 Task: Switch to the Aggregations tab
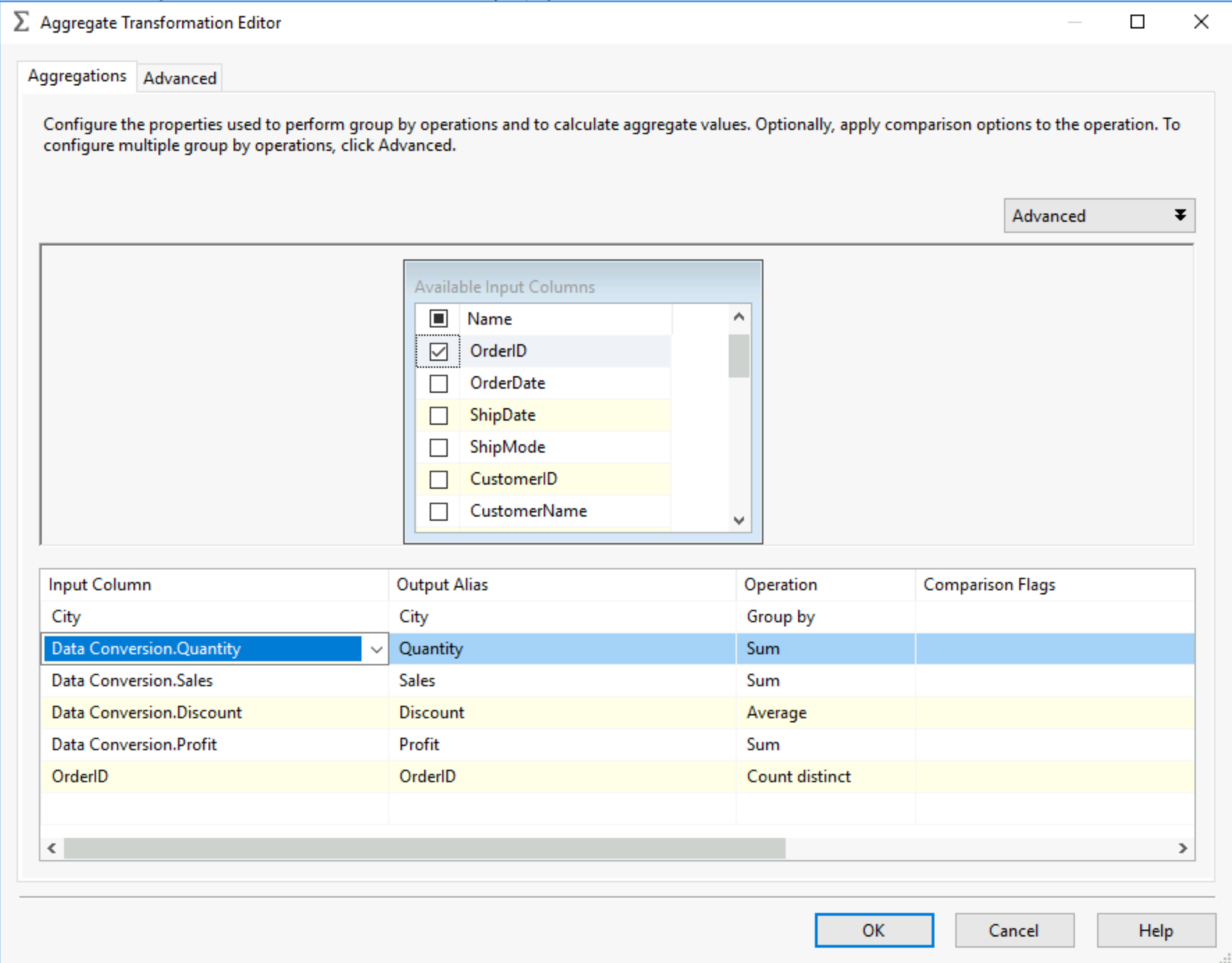[77, 76]
